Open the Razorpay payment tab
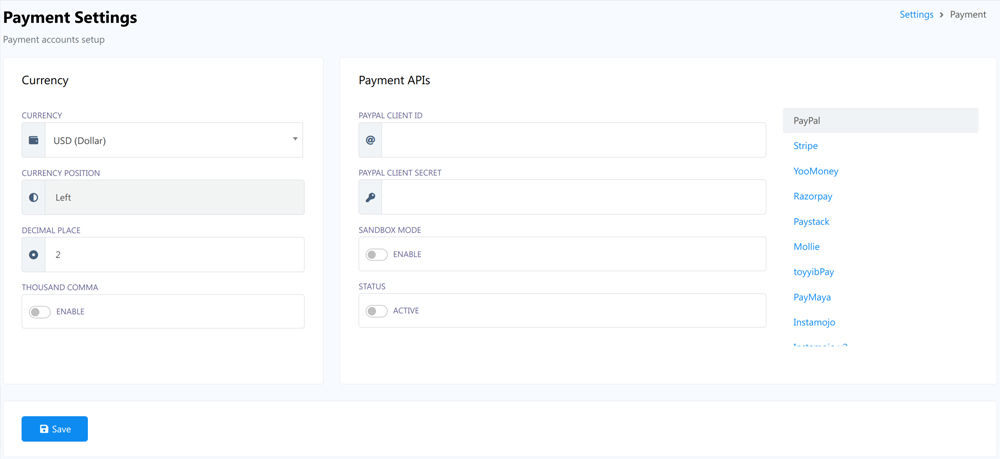This screenshot has width=1000, height=459. tap(812, 197)
